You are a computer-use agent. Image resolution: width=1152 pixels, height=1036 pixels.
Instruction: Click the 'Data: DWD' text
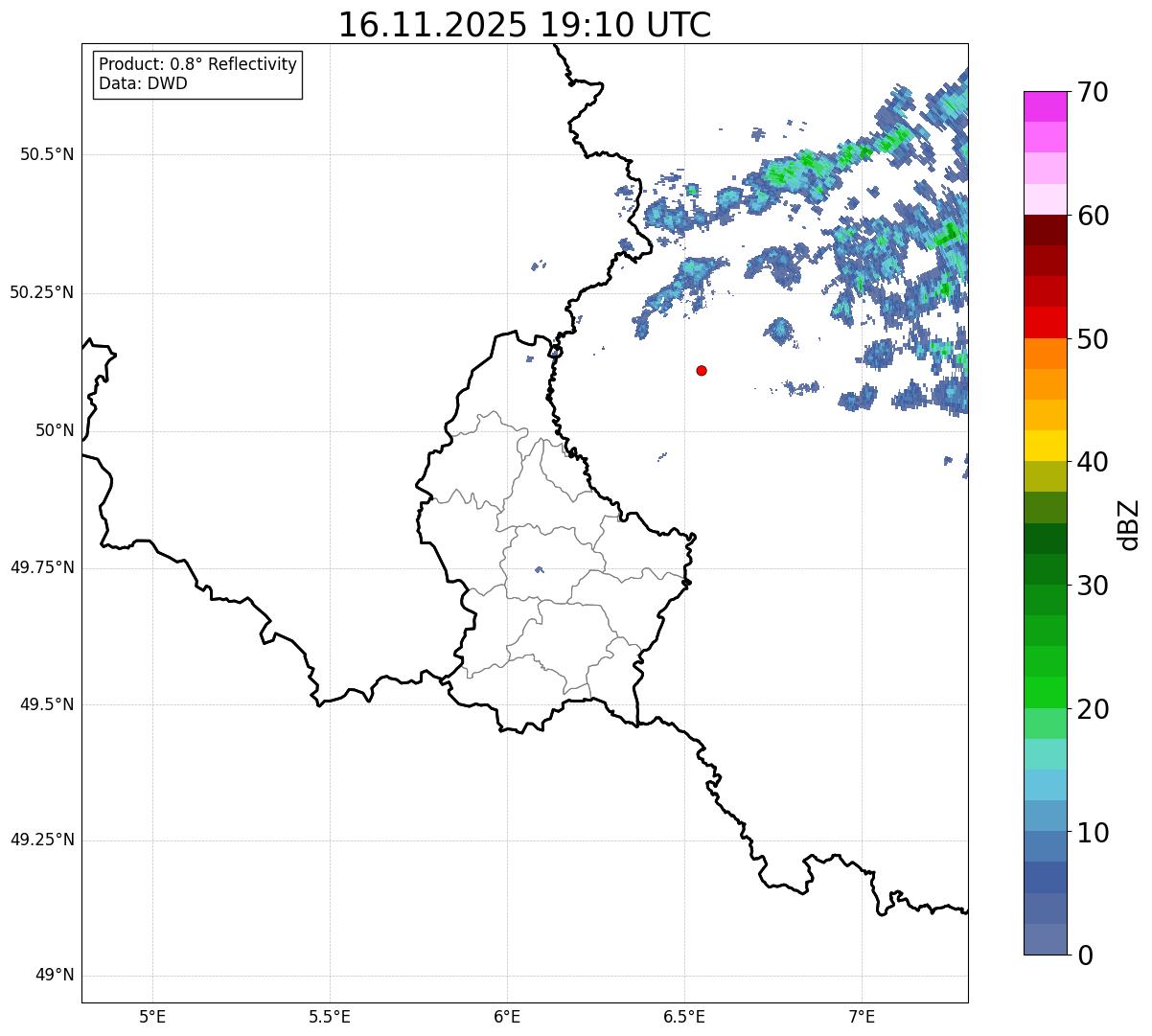point(143,83)
